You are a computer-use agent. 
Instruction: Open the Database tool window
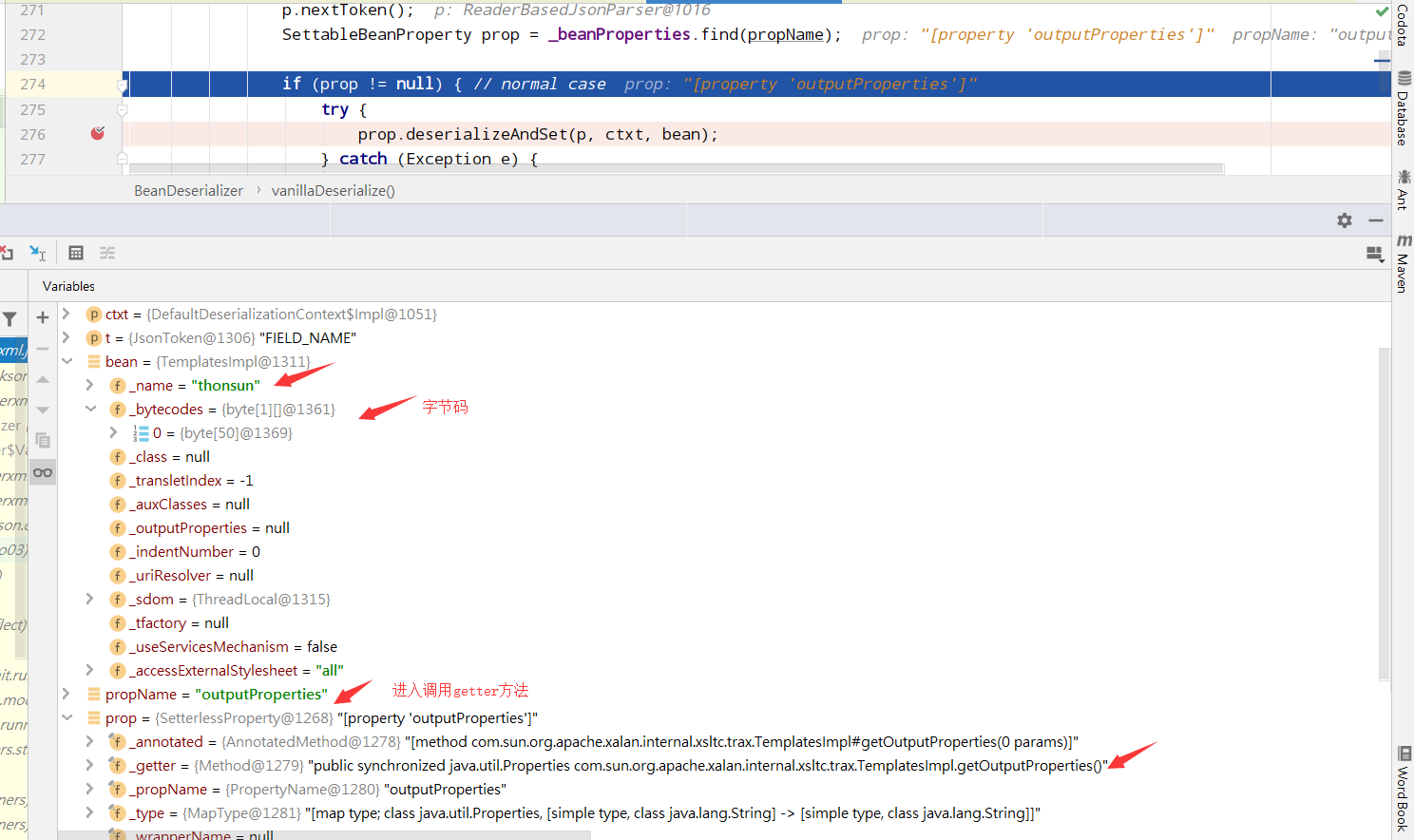[x=1403, y=107]
